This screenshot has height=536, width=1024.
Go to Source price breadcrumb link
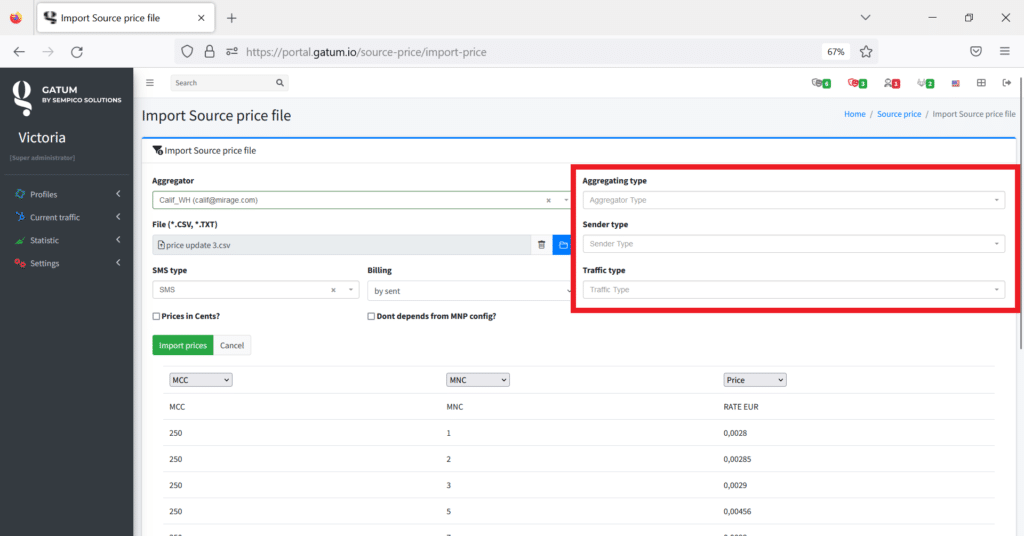(898, 114)
